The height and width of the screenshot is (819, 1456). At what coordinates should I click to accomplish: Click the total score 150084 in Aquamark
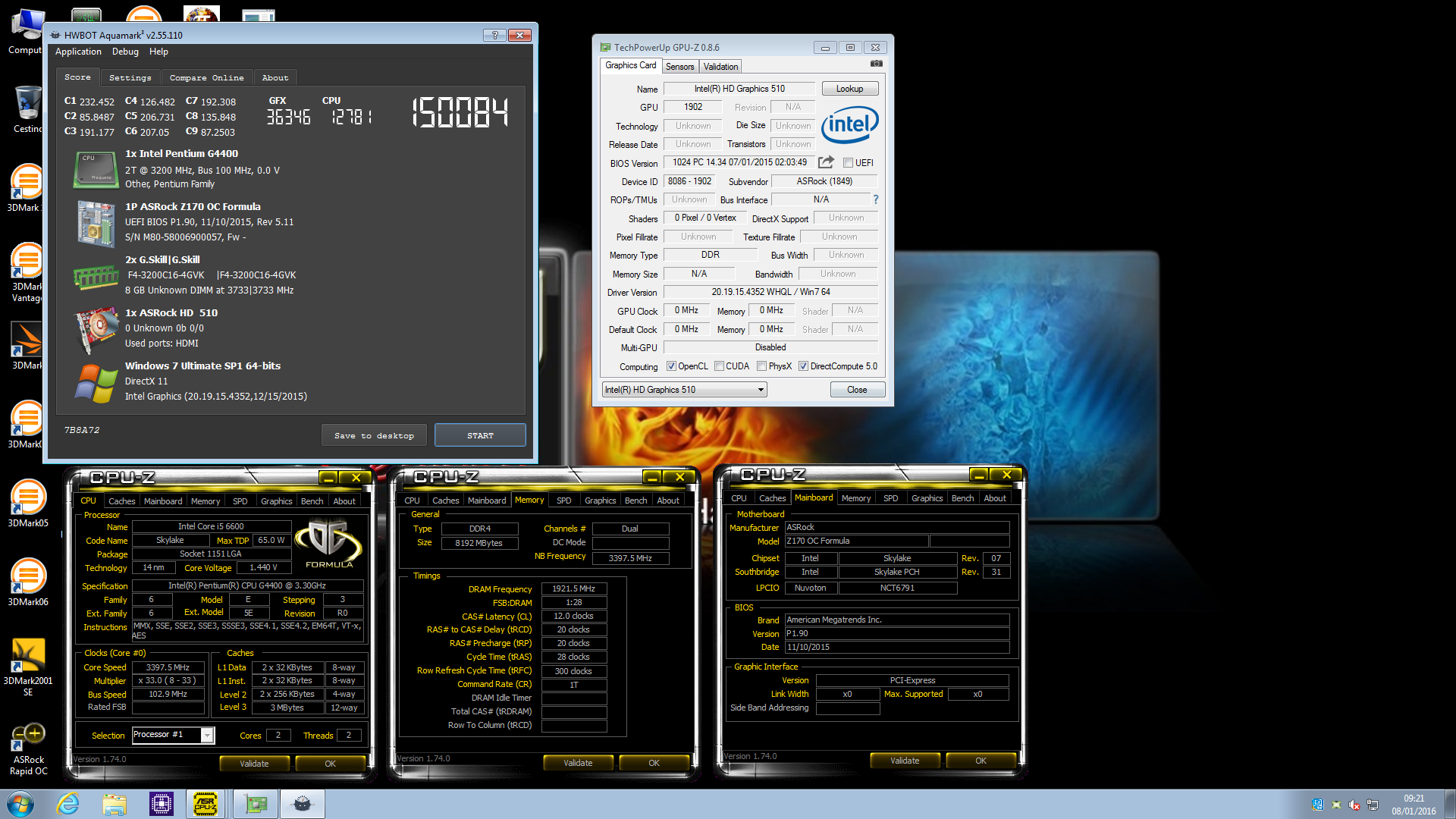click(x=460, y=112)
